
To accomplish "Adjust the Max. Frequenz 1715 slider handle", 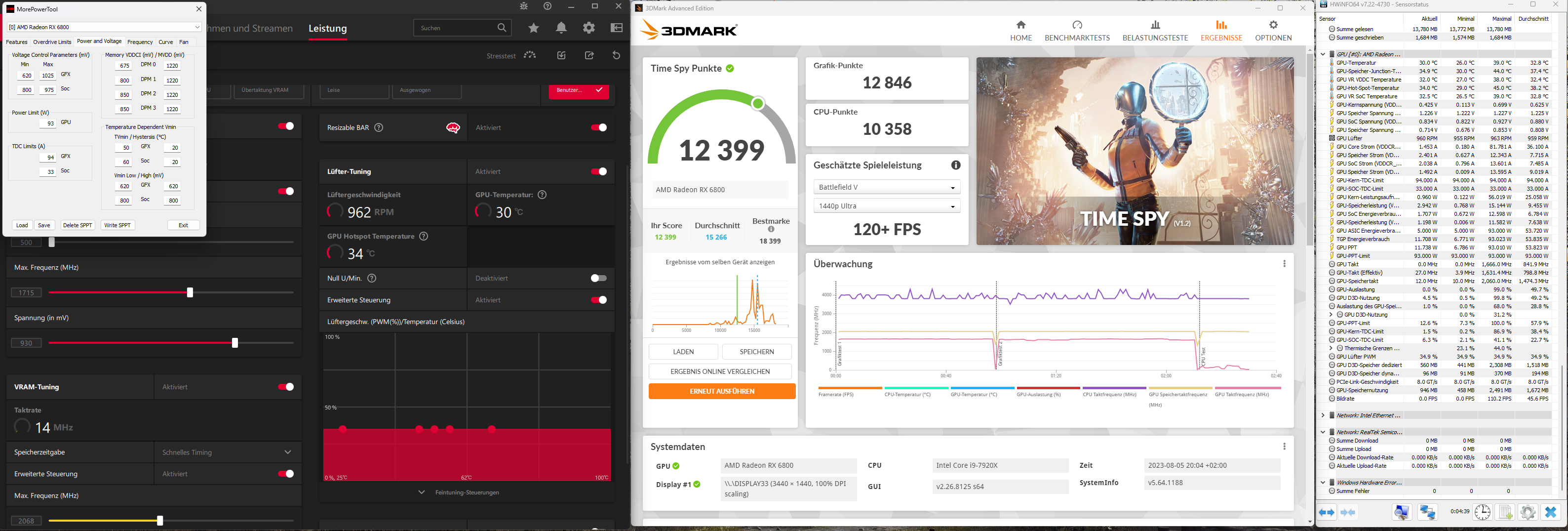I will (x=190, y=293).
